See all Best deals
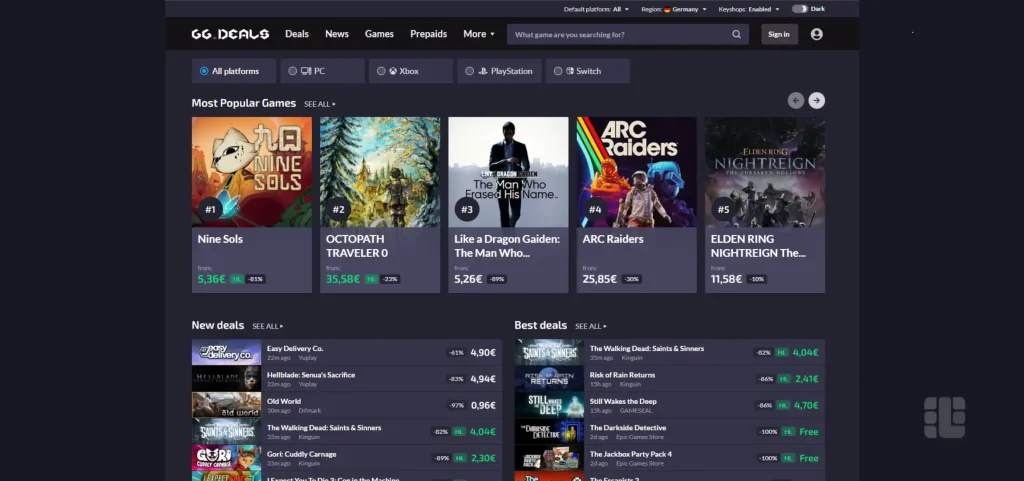Screen dimensions: 1024x481 [591, 326]
